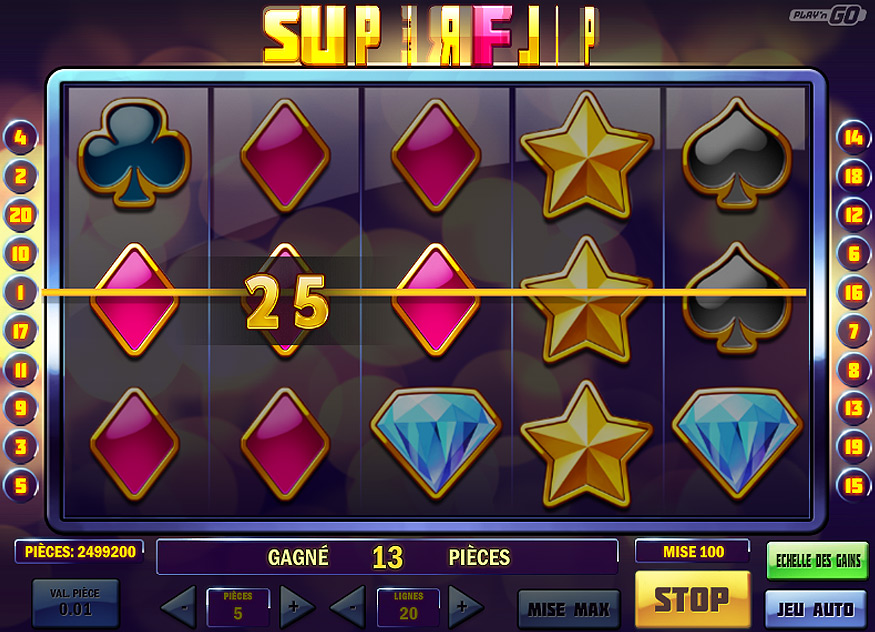The image size is (875, 632).
Task: Stop the reels with STOP button
Action: (693, 599)
